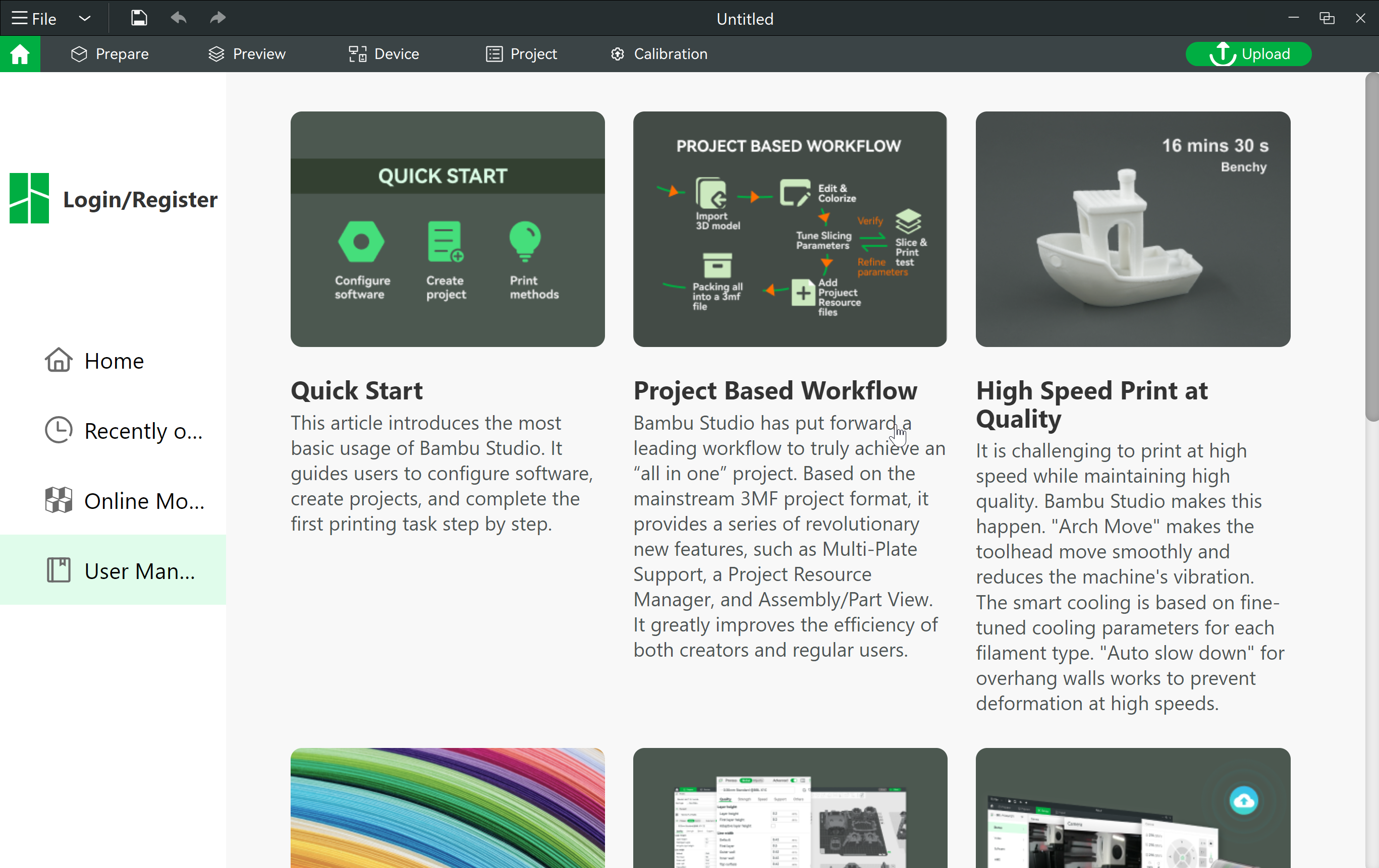Image resolution: width=1379 pixels, height=868 pixels.
Task: Go to Home in sidebar
Action: click(x=114, y=361)
